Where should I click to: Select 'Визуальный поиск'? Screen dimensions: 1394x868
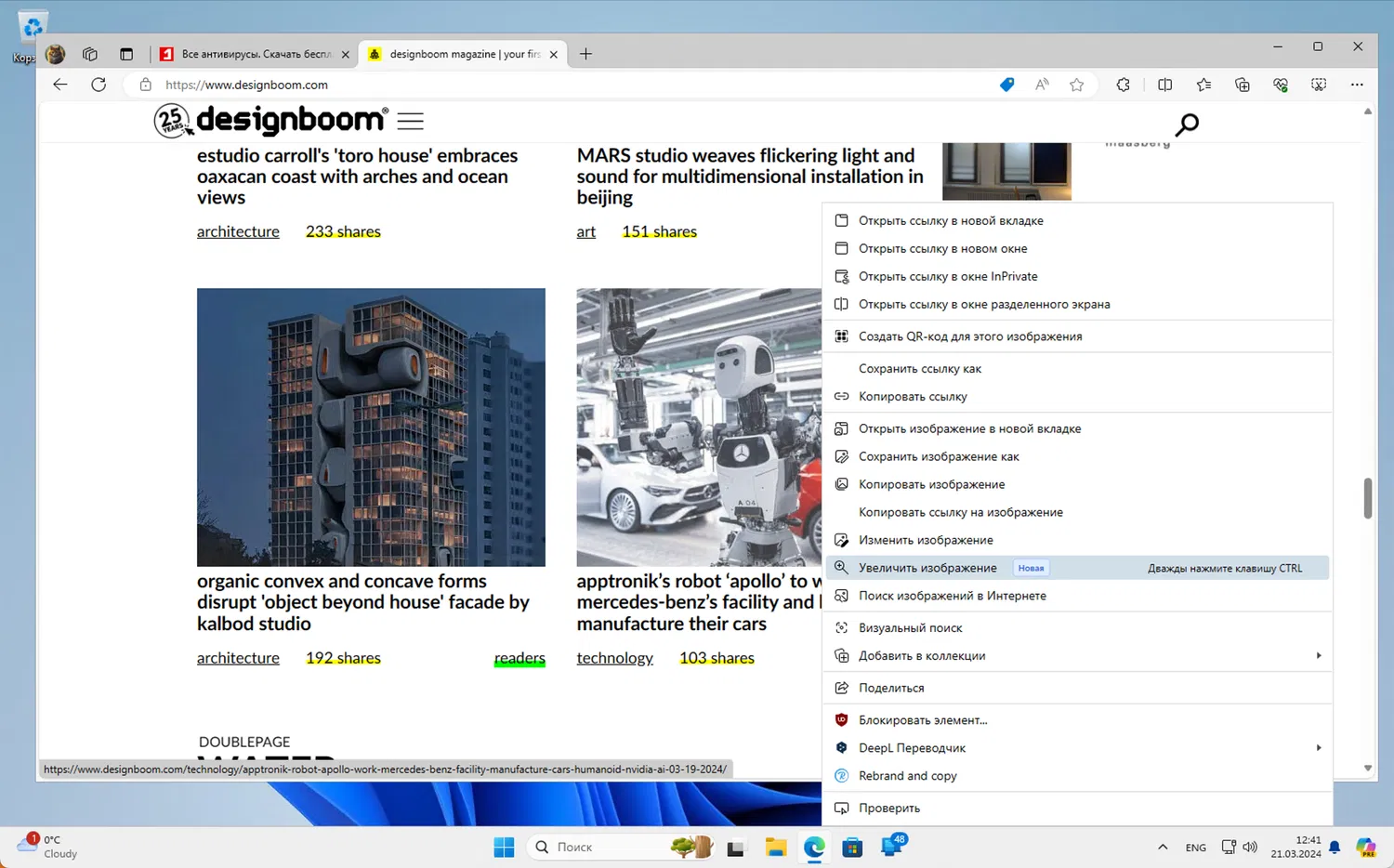coord(1078,628)
